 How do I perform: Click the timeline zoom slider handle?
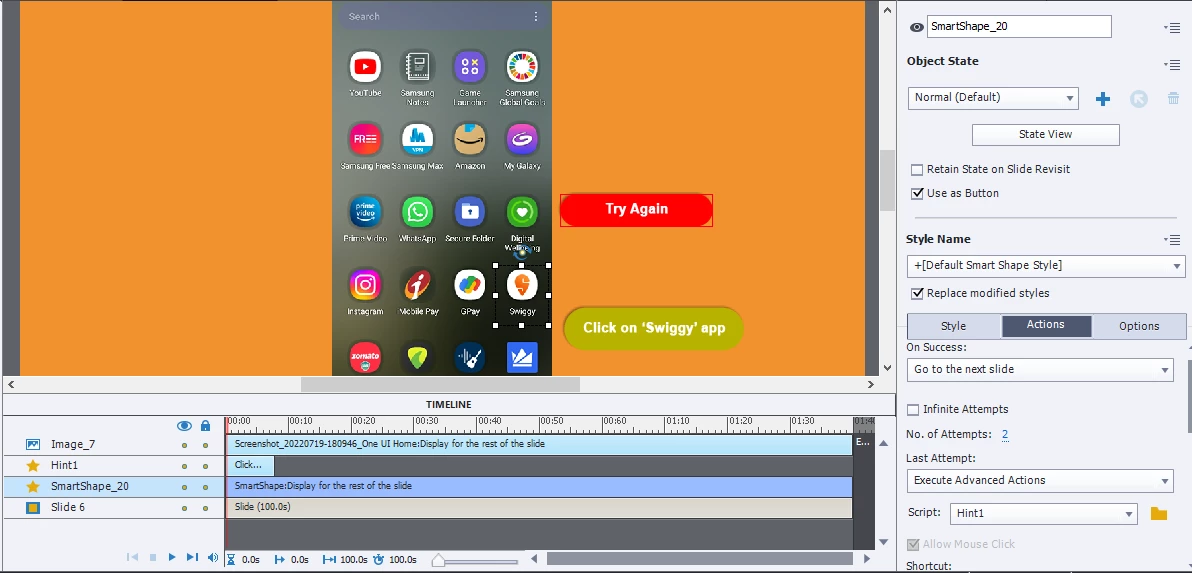pos(438,561)
